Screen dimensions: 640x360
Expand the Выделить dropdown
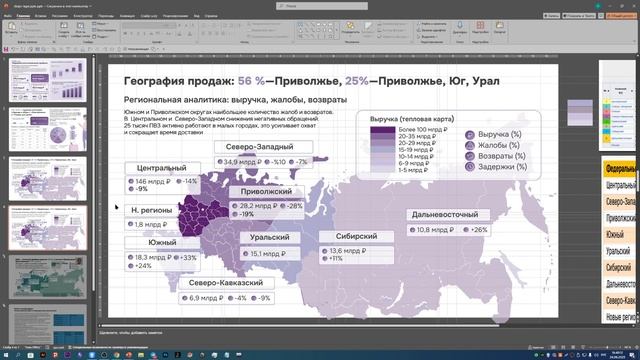[427, 36]
